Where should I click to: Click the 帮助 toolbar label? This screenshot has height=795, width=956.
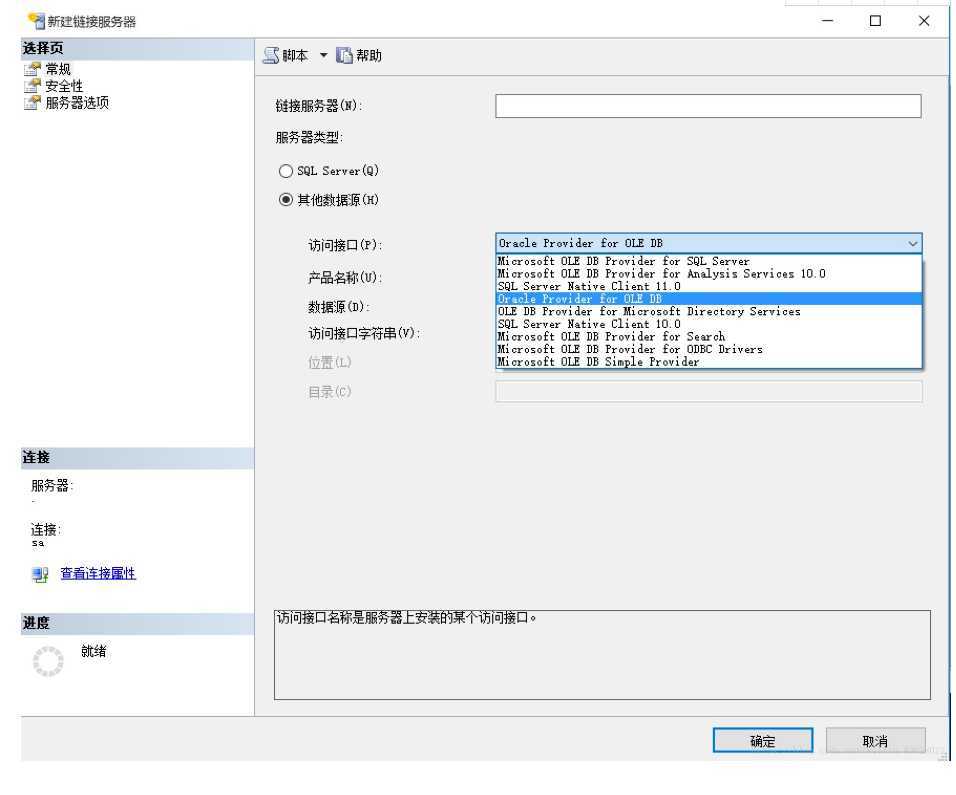pyautogui.click(x=369, y=56)
